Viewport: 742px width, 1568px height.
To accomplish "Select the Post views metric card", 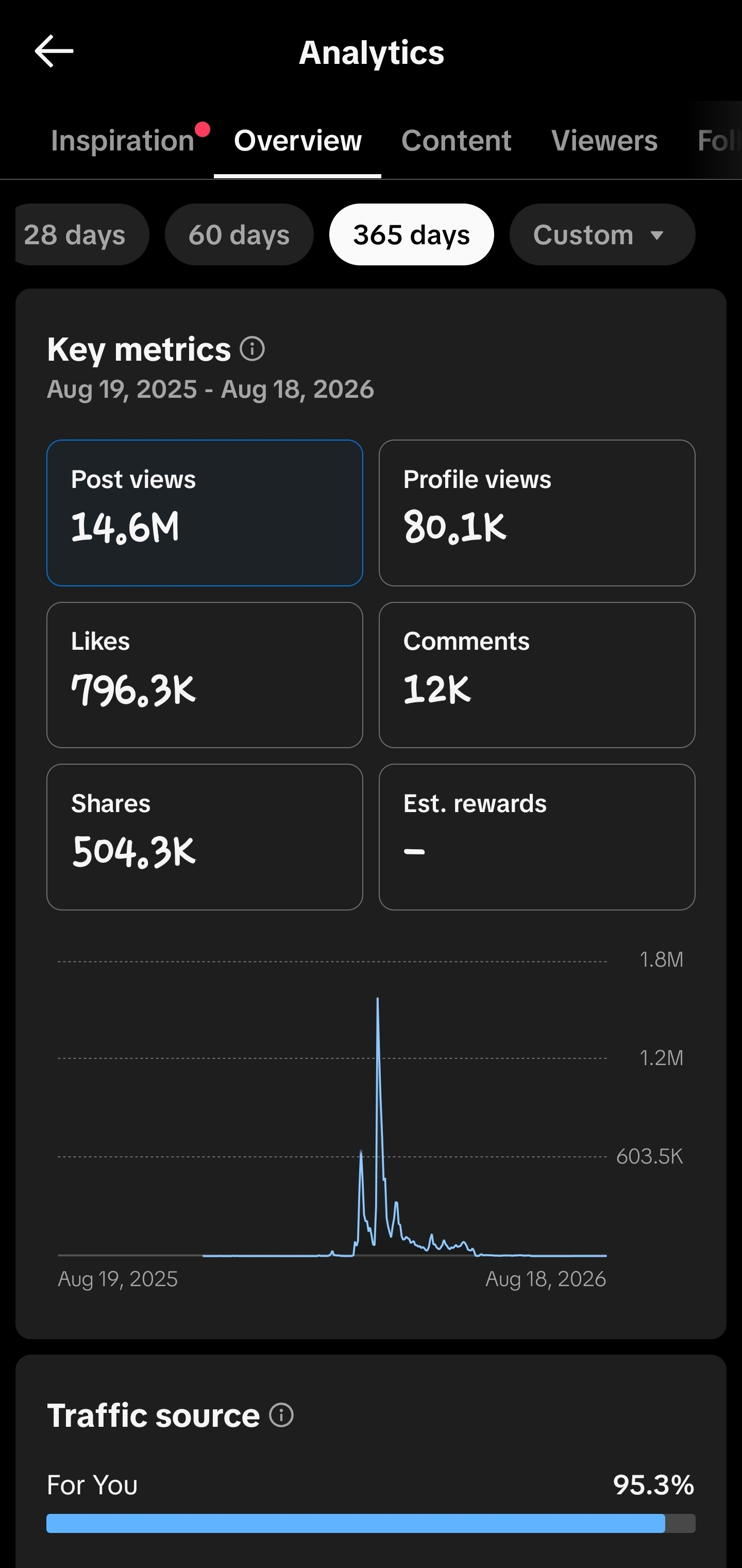I will [x=205, y=513].
